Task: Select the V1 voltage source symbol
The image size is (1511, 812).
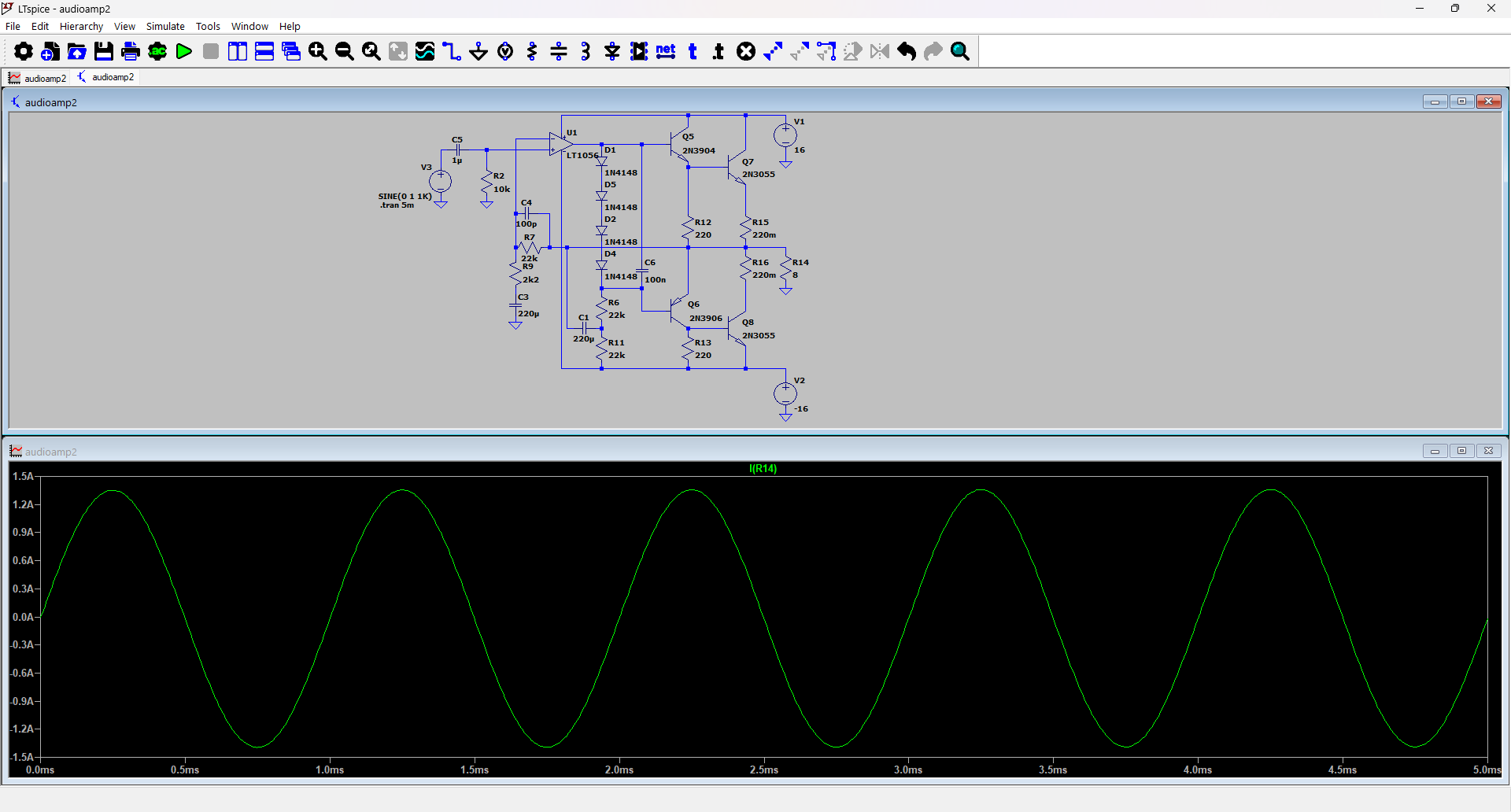Action: coord(785,136)
